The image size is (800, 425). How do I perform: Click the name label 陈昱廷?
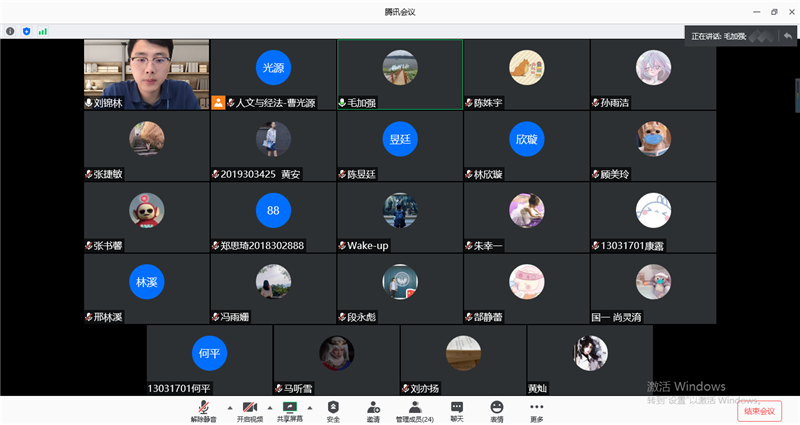(x=361, y=174)
